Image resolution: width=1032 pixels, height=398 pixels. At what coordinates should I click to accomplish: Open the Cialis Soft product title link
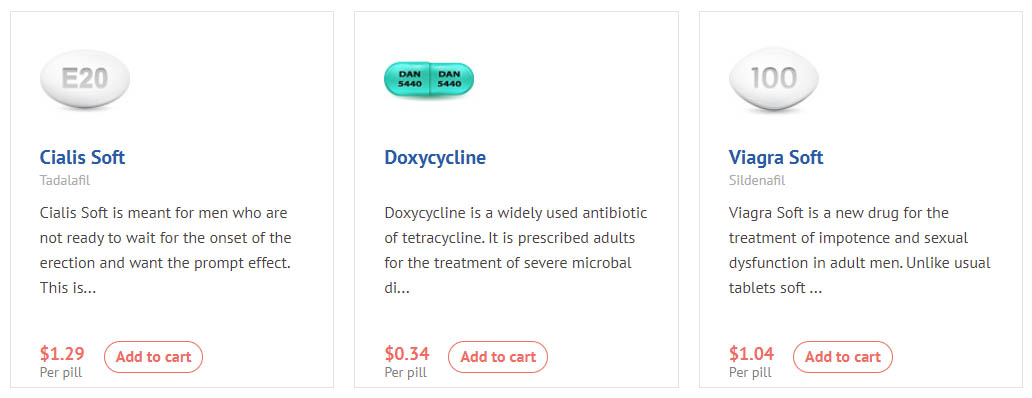coord(82,157)
